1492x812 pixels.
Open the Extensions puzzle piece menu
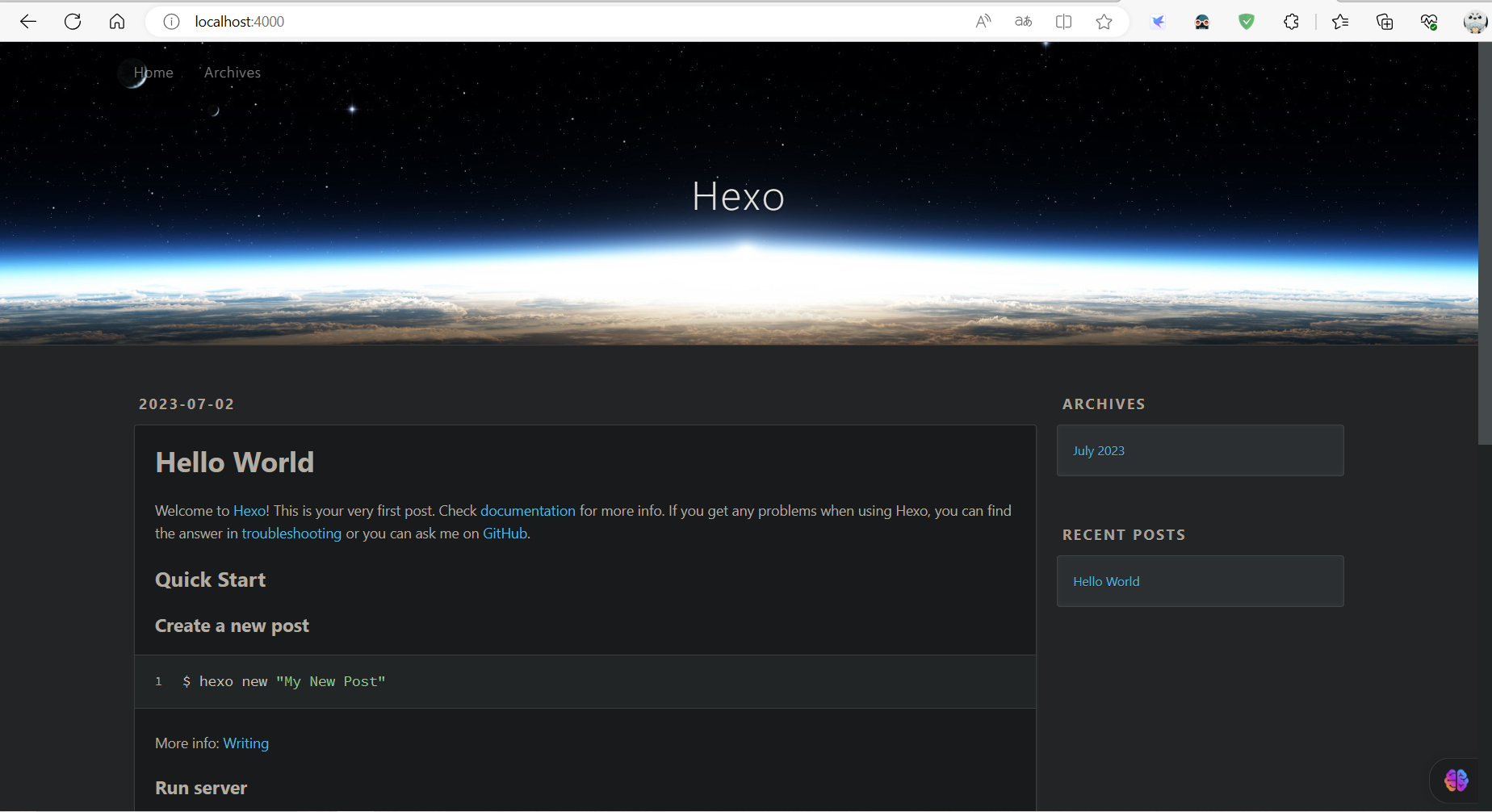click(x=1291, y=22)
